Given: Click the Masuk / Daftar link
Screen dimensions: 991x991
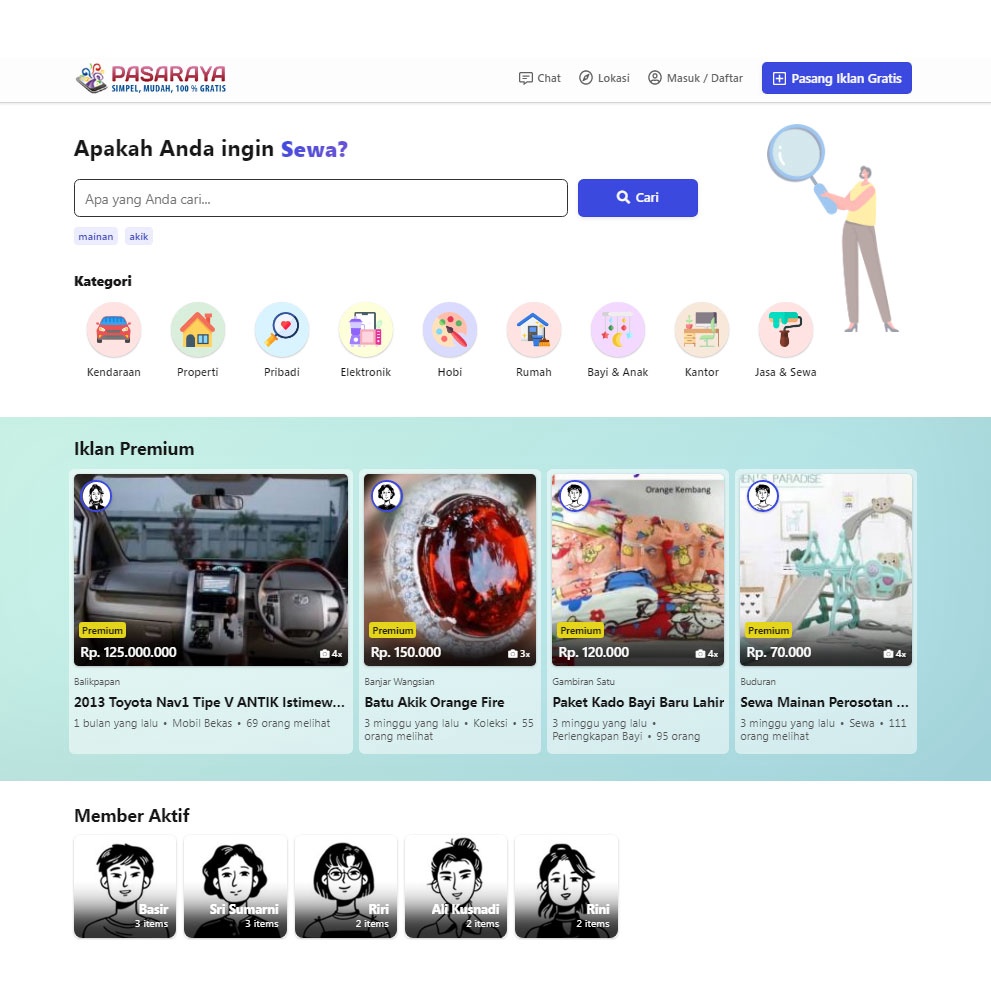Looking at the screenshot, I should (695, 78).
